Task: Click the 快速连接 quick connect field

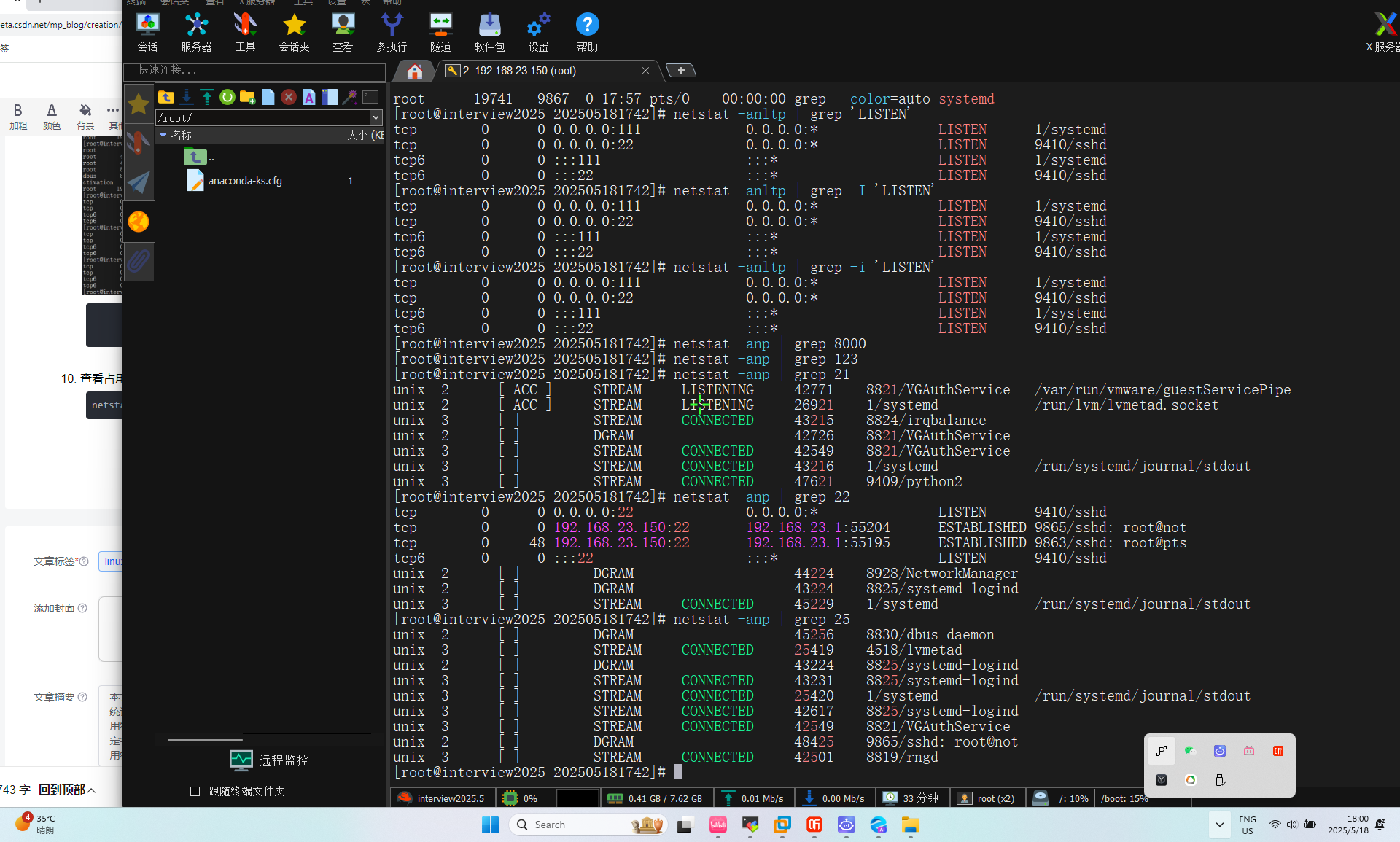Action: (254, 71)
